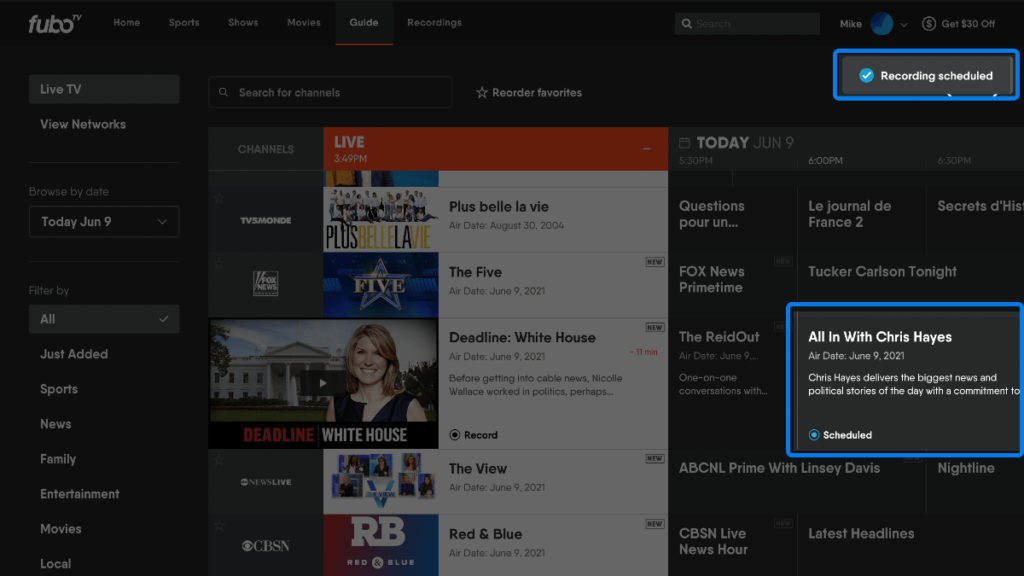
Task: Open the Today Jun 9 date dropdown
Action: [104, 222]
